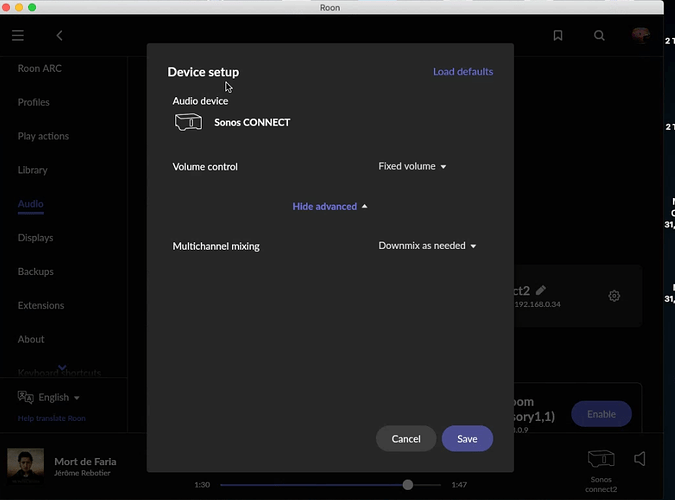The image size is (675, 500).
Task: Expand the sidebar list with the chevron
Action: (x=62, y=367)
